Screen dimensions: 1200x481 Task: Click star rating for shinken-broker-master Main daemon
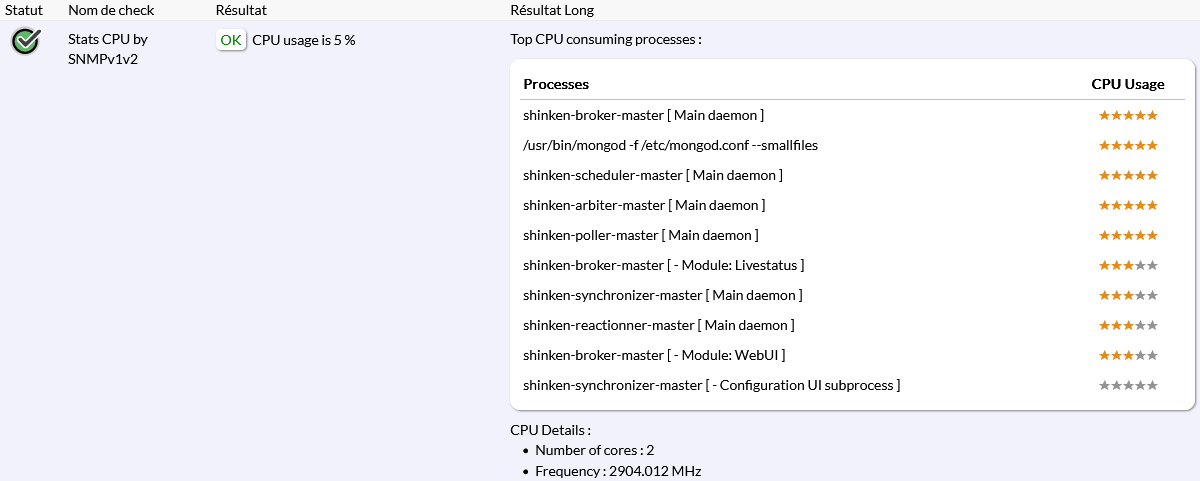pyautogui.click(x=1128, y=115)
